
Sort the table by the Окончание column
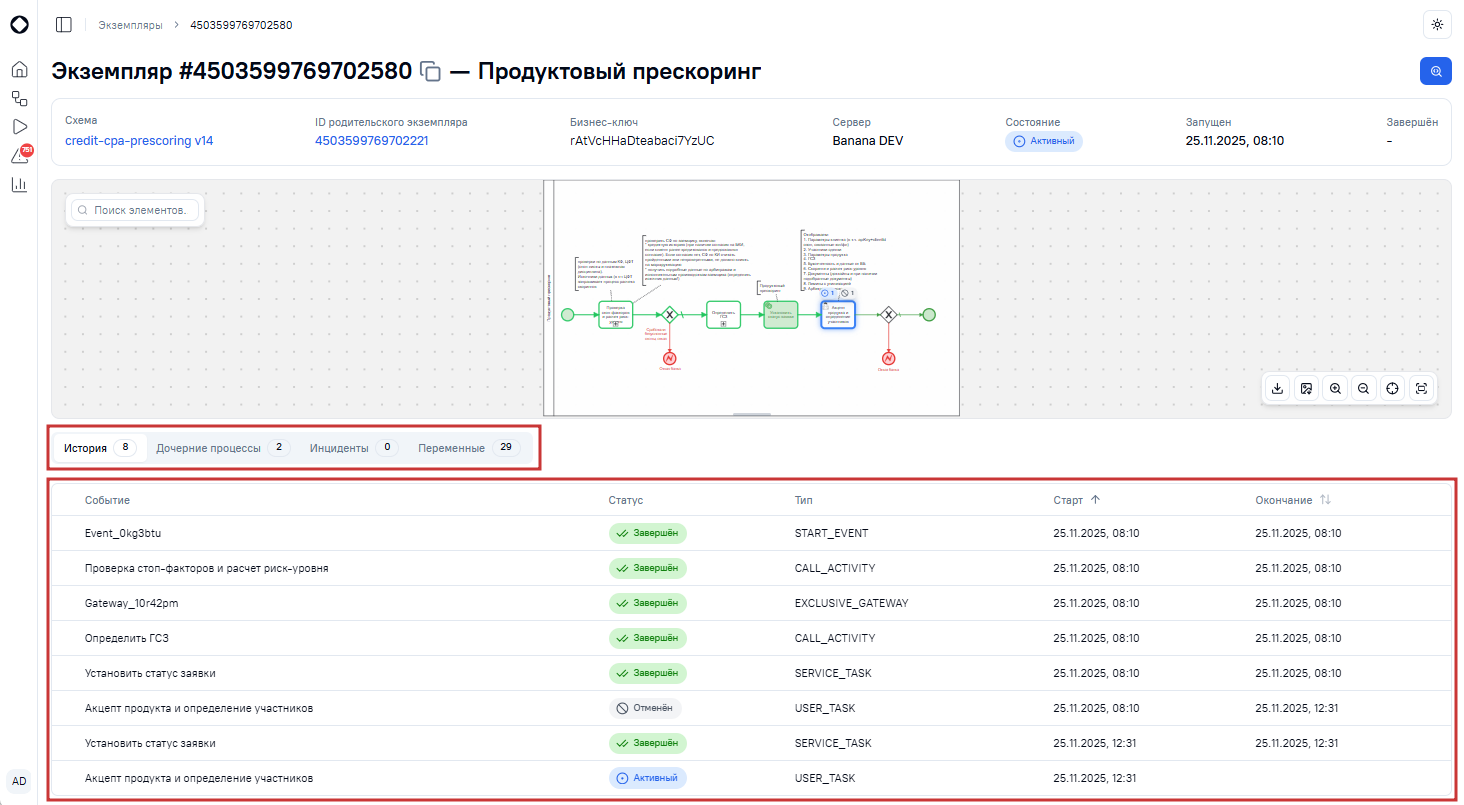point(1293,500)
